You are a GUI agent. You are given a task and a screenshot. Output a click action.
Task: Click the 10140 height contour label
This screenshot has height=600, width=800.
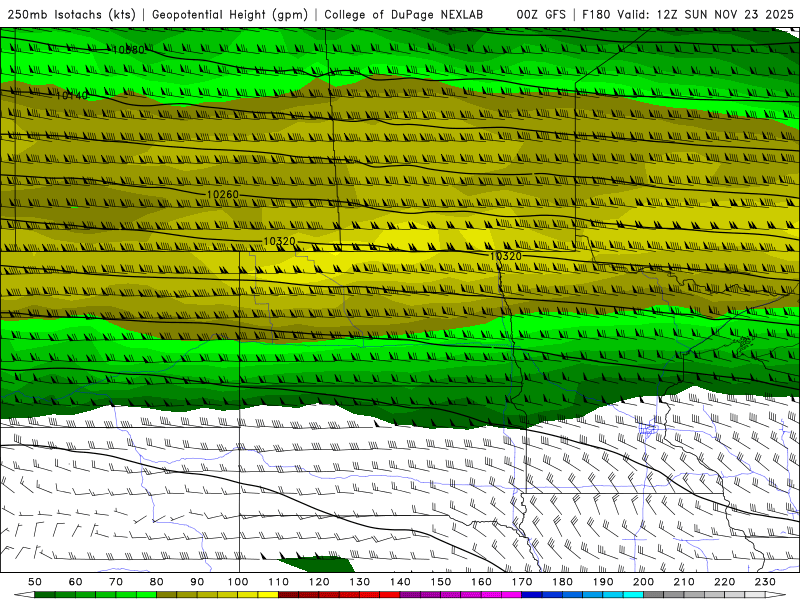tap(72, 95)
